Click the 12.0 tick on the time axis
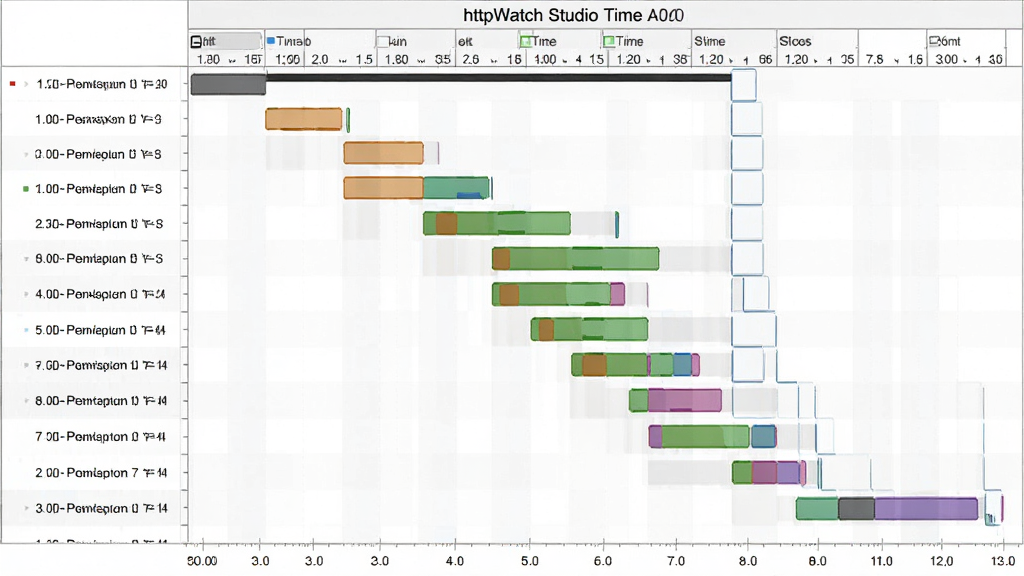The width and height of the screenshot is (1024, 576). point(941,561)
